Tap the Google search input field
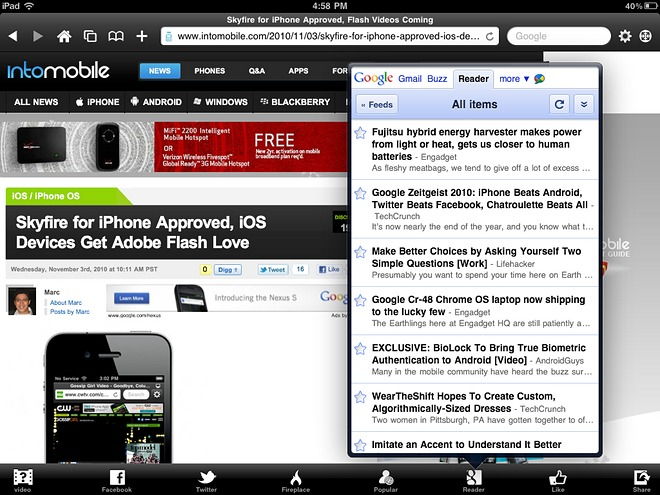660x495 pixels. pyautogui.click(x=555, y=36)
